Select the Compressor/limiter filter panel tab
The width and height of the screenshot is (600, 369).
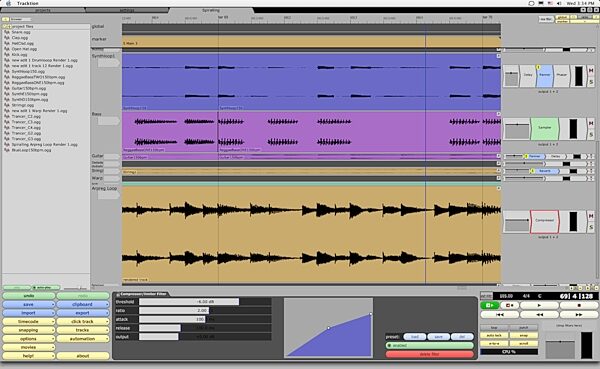[x=142, y=294]
